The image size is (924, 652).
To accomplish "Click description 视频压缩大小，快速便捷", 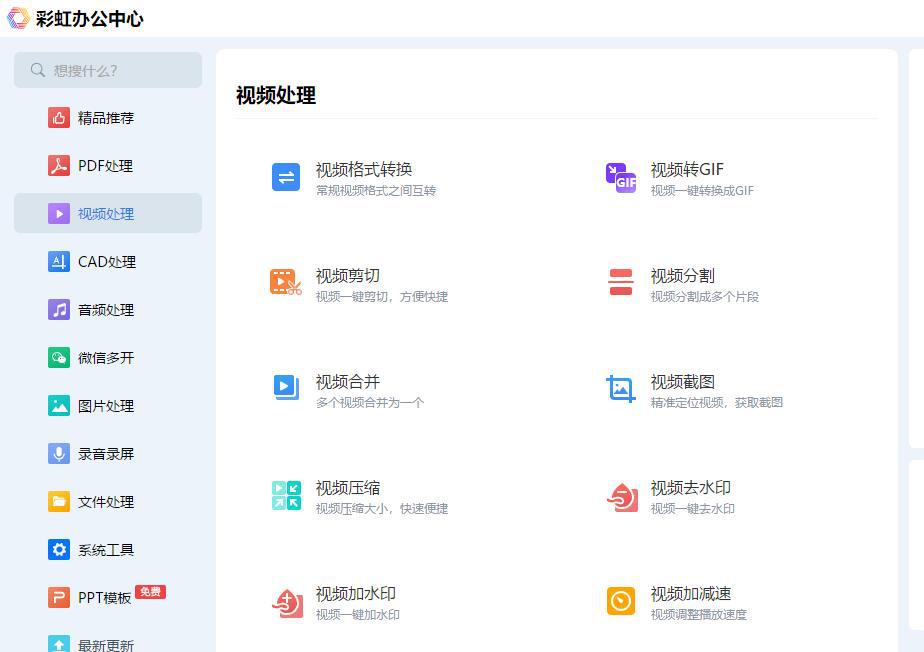I will coord(382,509).
